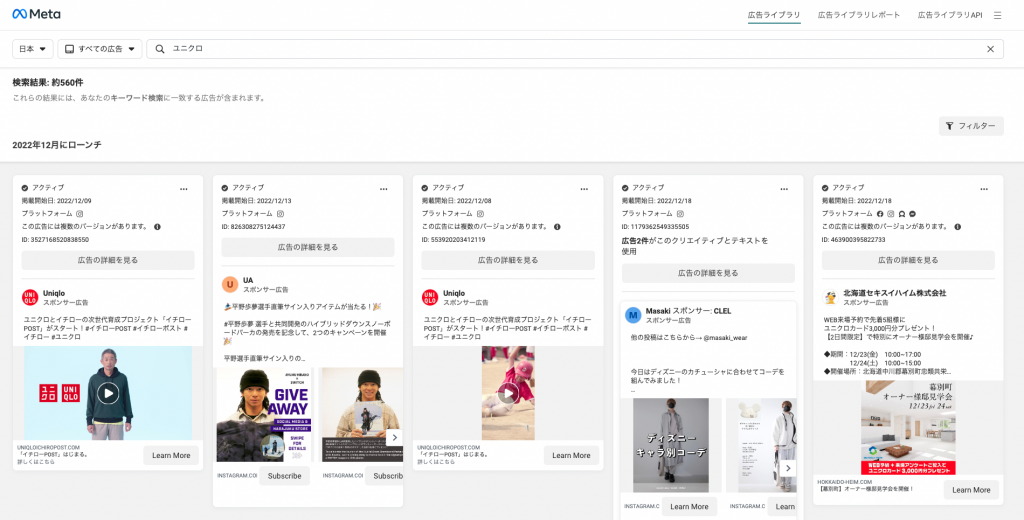The image size is (1024, 520).
Task: View ad details for ID 3527168520838550
Action: pyautogui.click(x=108, y=260)
